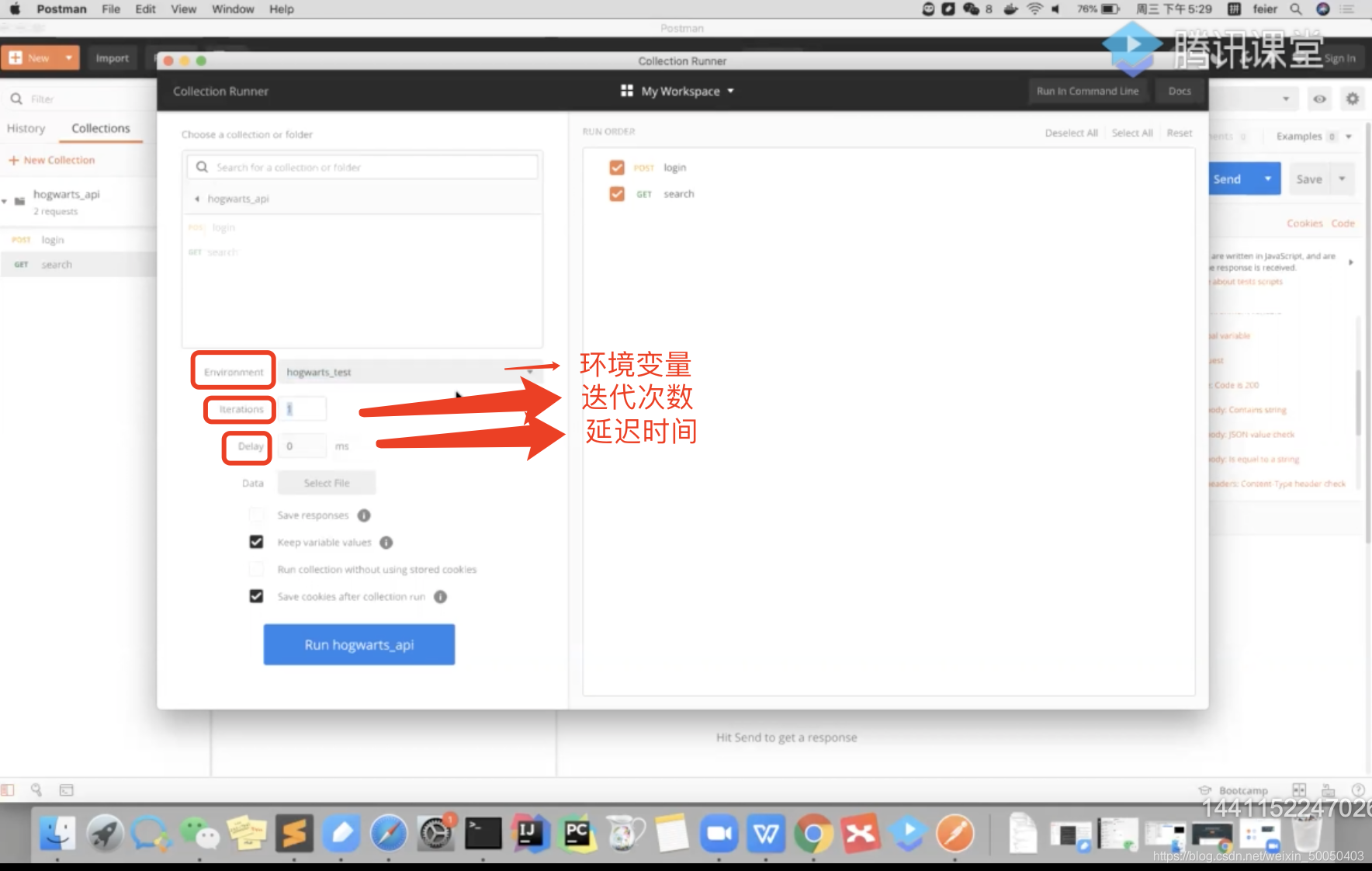The width and height of the screenshot is (1372, 871).
Task: Open Terminal from the Dock
Action: click(483, 835)
